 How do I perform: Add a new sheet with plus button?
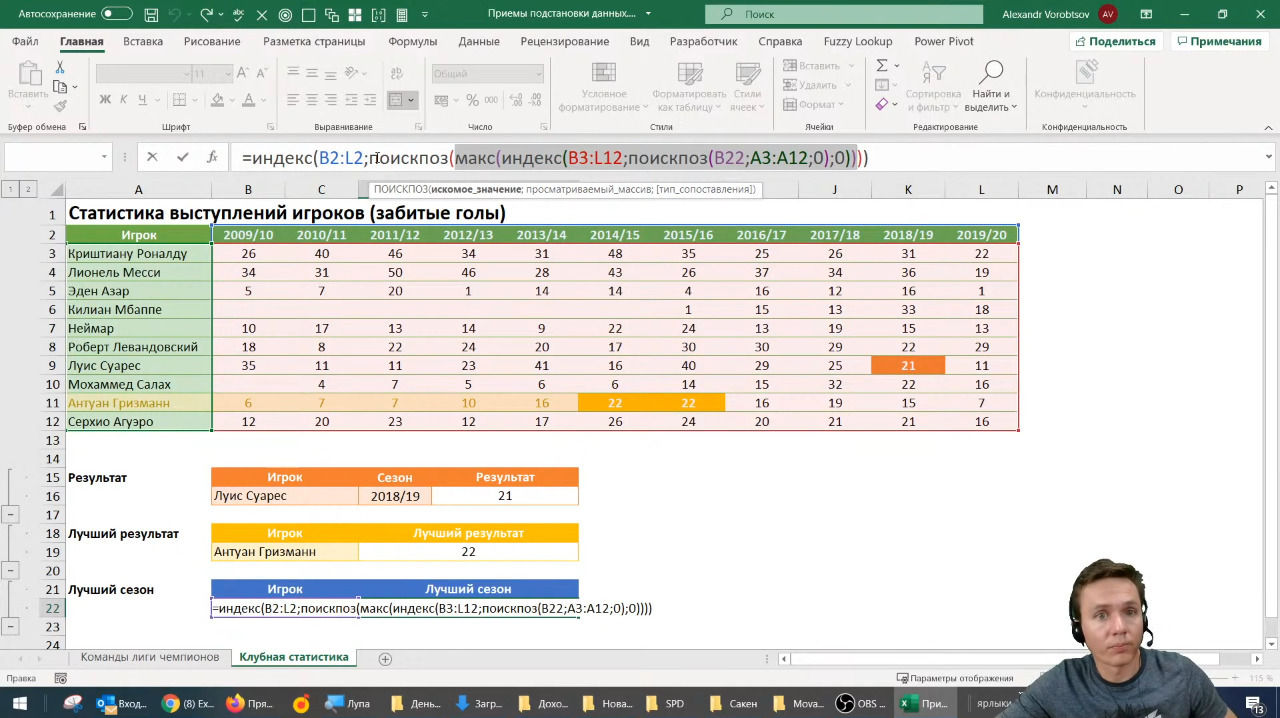pyautogui.click(x=385, y=658)
